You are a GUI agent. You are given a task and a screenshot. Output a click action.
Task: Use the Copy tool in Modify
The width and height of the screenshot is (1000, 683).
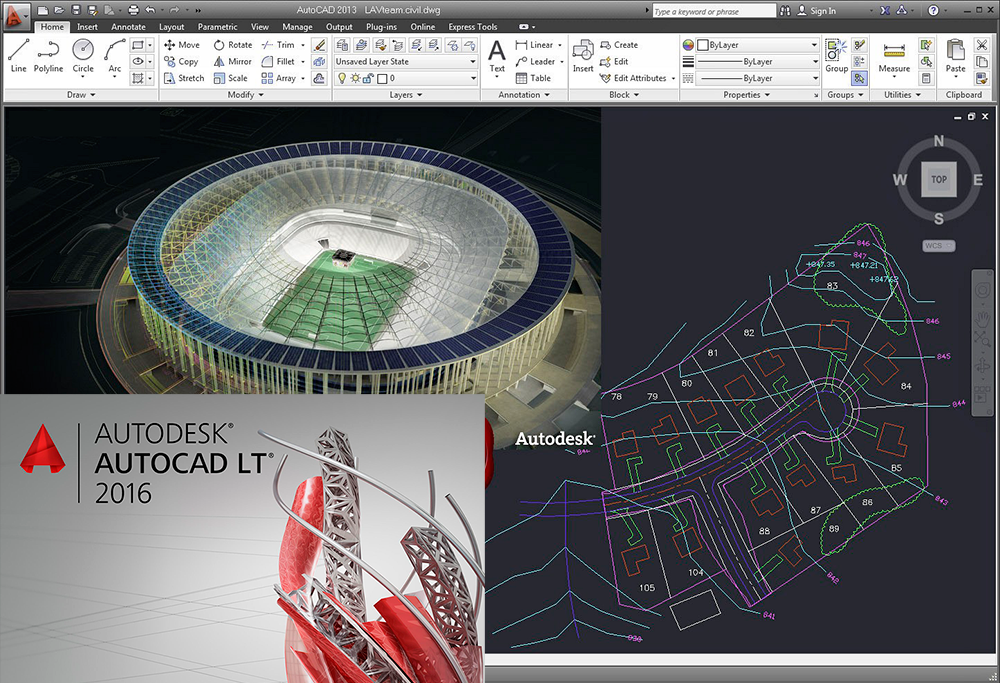click(x=181, y=61)
